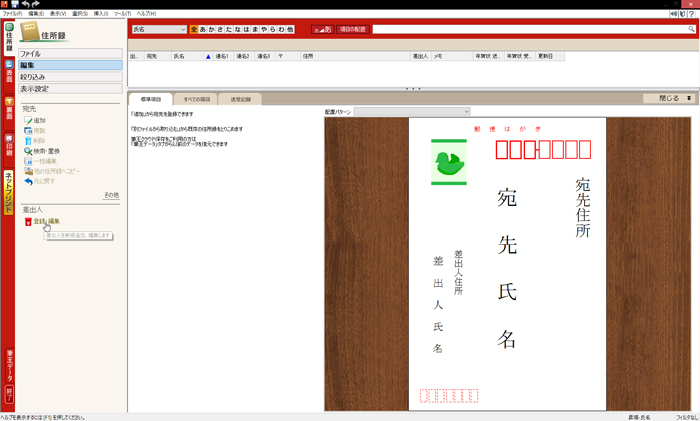Click the address search input field
This screenshot has width=700, height=421.
(x=530, y=30)
